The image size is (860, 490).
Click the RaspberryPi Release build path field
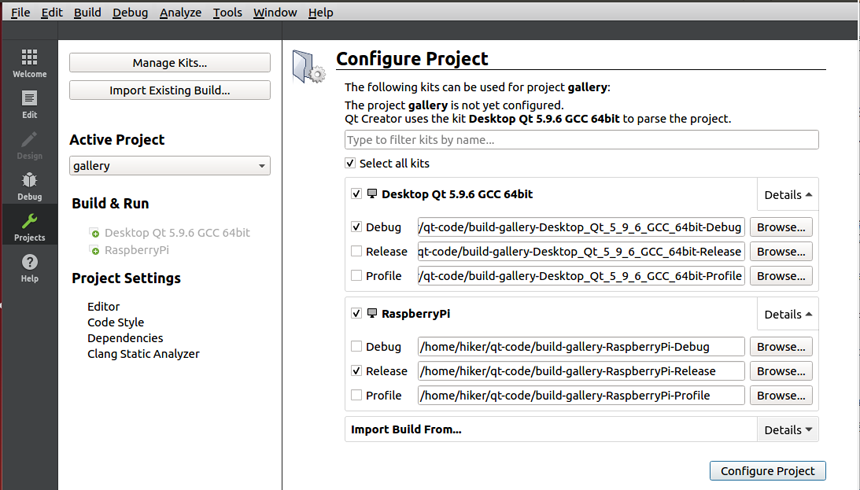[x=581, y=371]
